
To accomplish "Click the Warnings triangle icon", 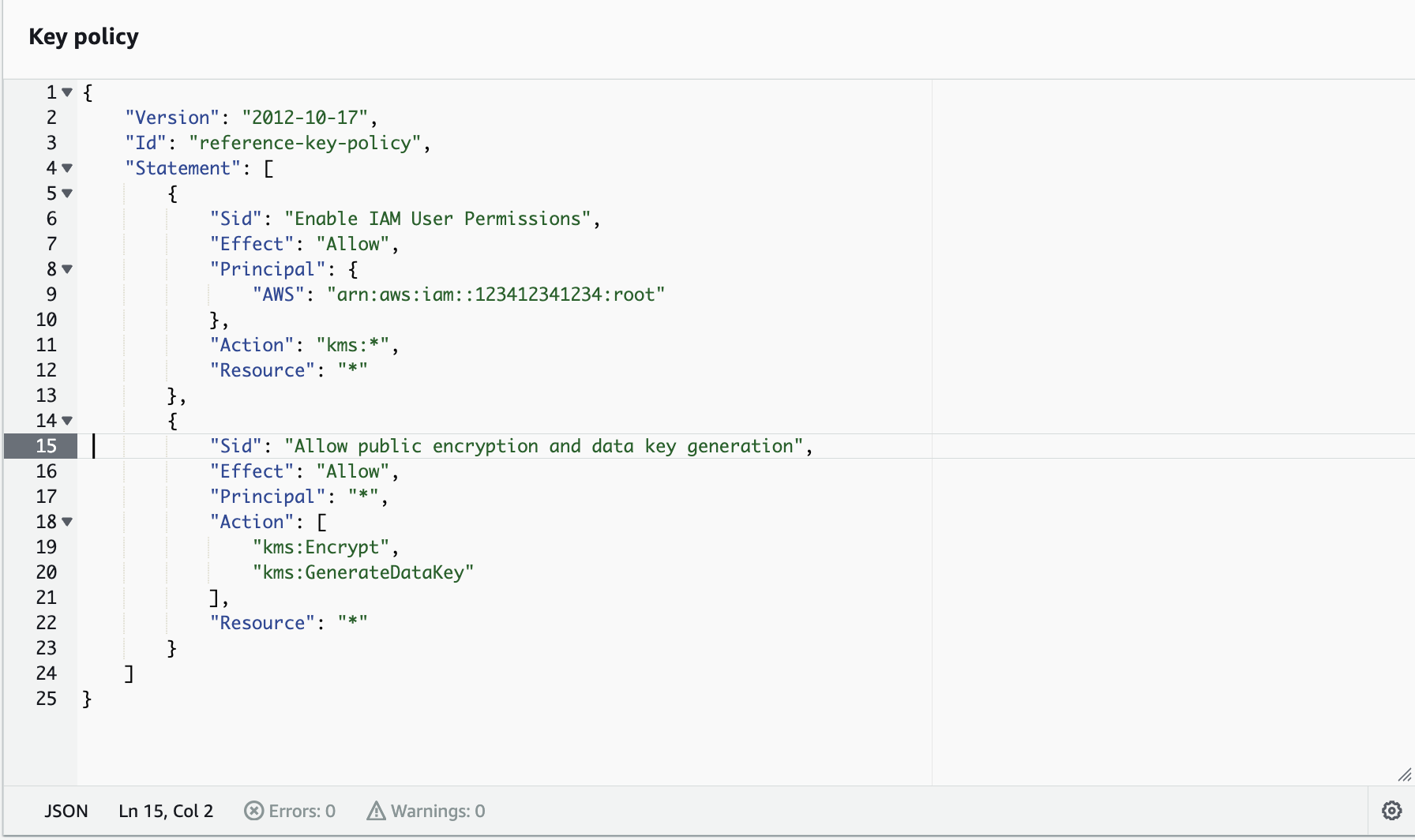I will pos(376,811).
